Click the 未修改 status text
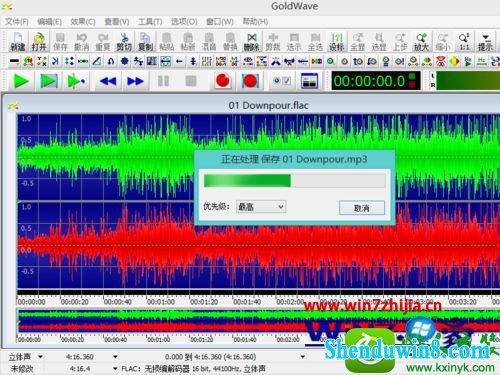Viewport: 500px width, 375px height. 22,369
